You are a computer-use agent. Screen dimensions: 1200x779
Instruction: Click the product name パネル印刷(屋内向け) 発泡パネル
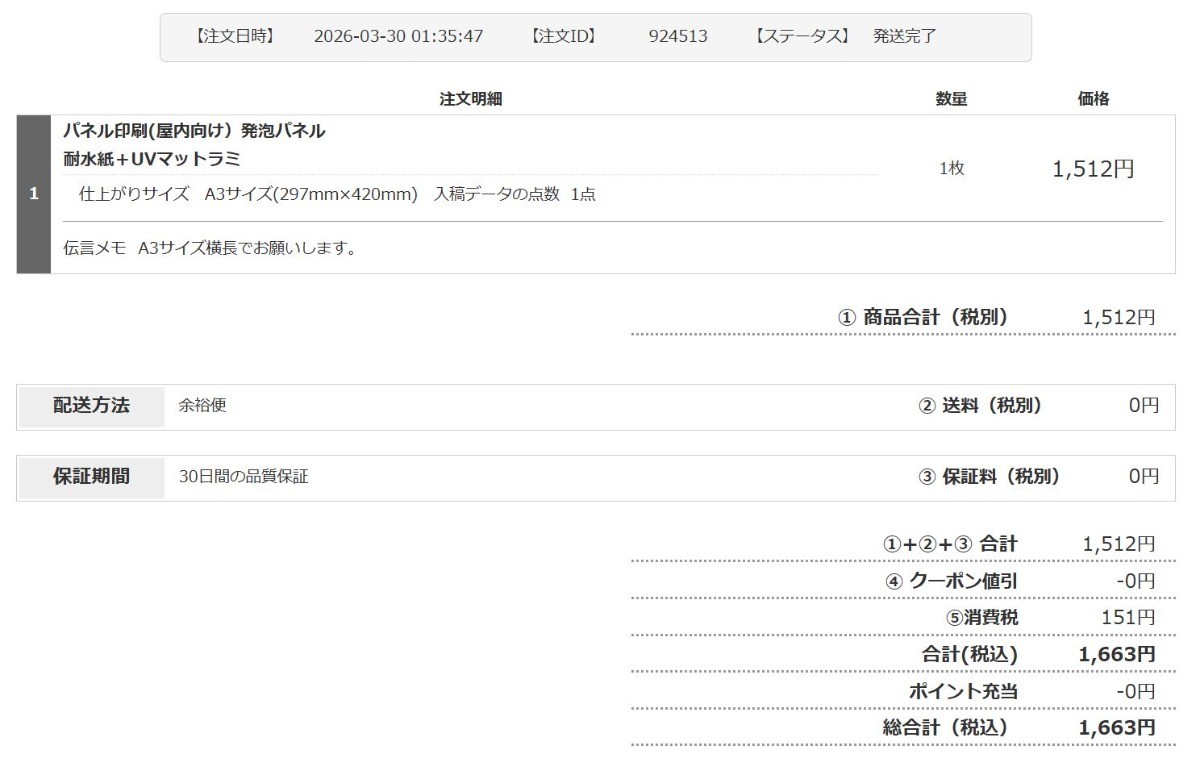pyautogui.click(x=194, y=131)
